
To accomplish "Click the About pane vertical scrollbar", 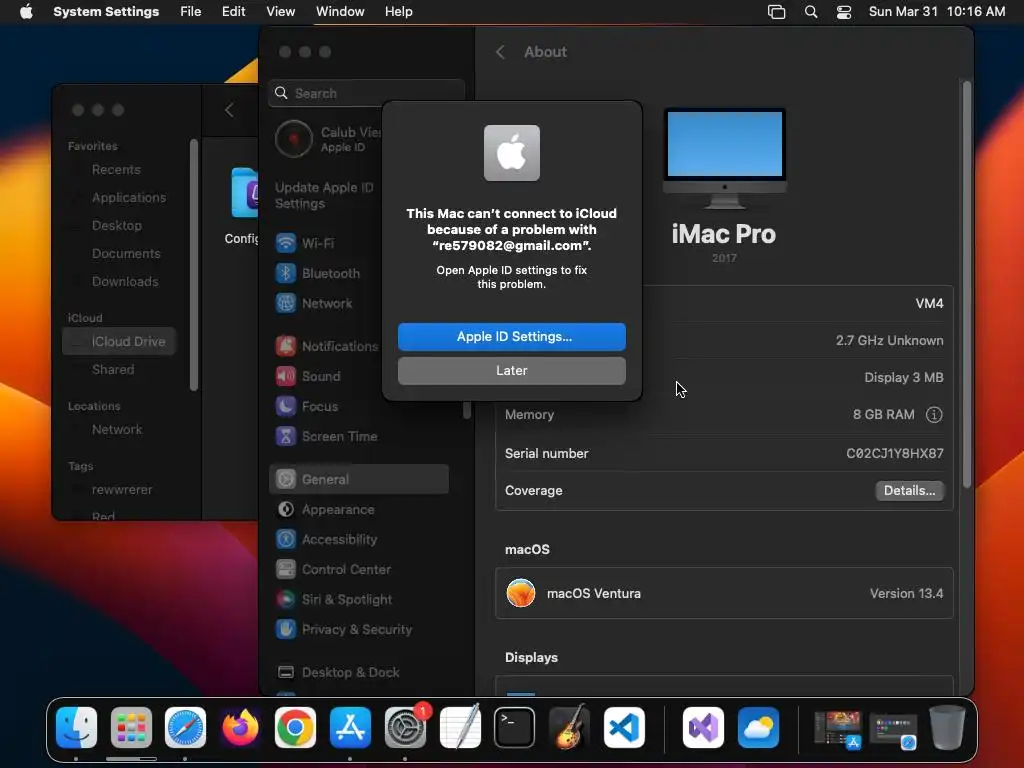I will tap(967, 284).
